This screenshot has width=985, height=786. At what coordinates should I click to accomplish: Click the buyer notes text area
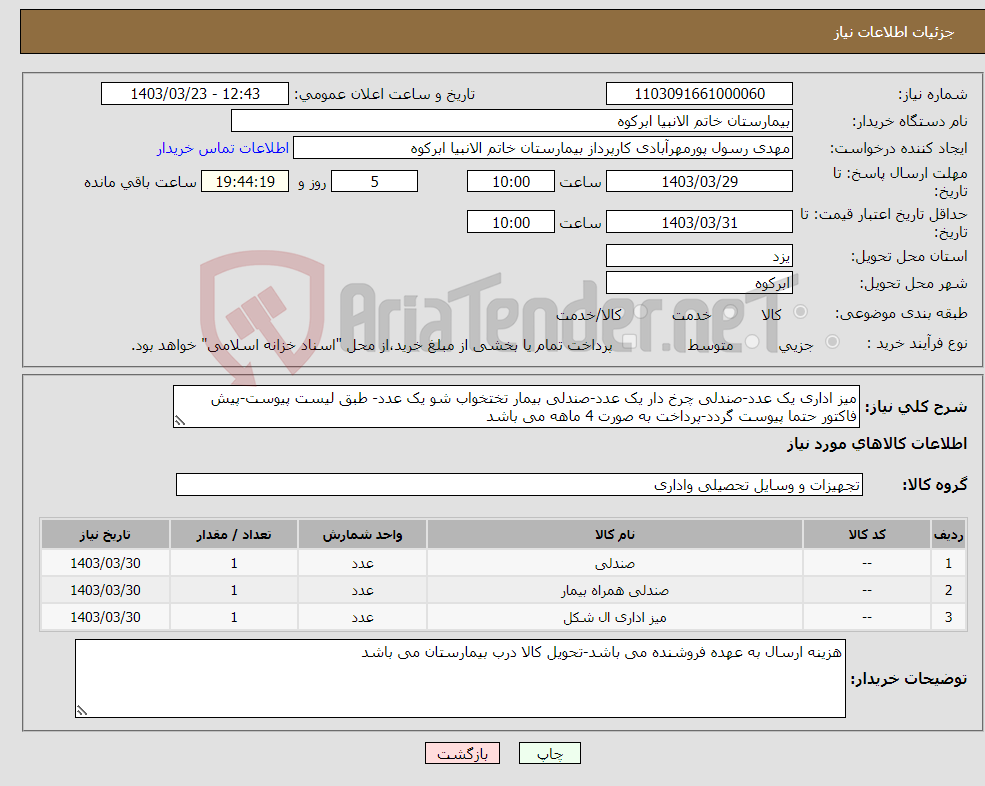[460, 679]
